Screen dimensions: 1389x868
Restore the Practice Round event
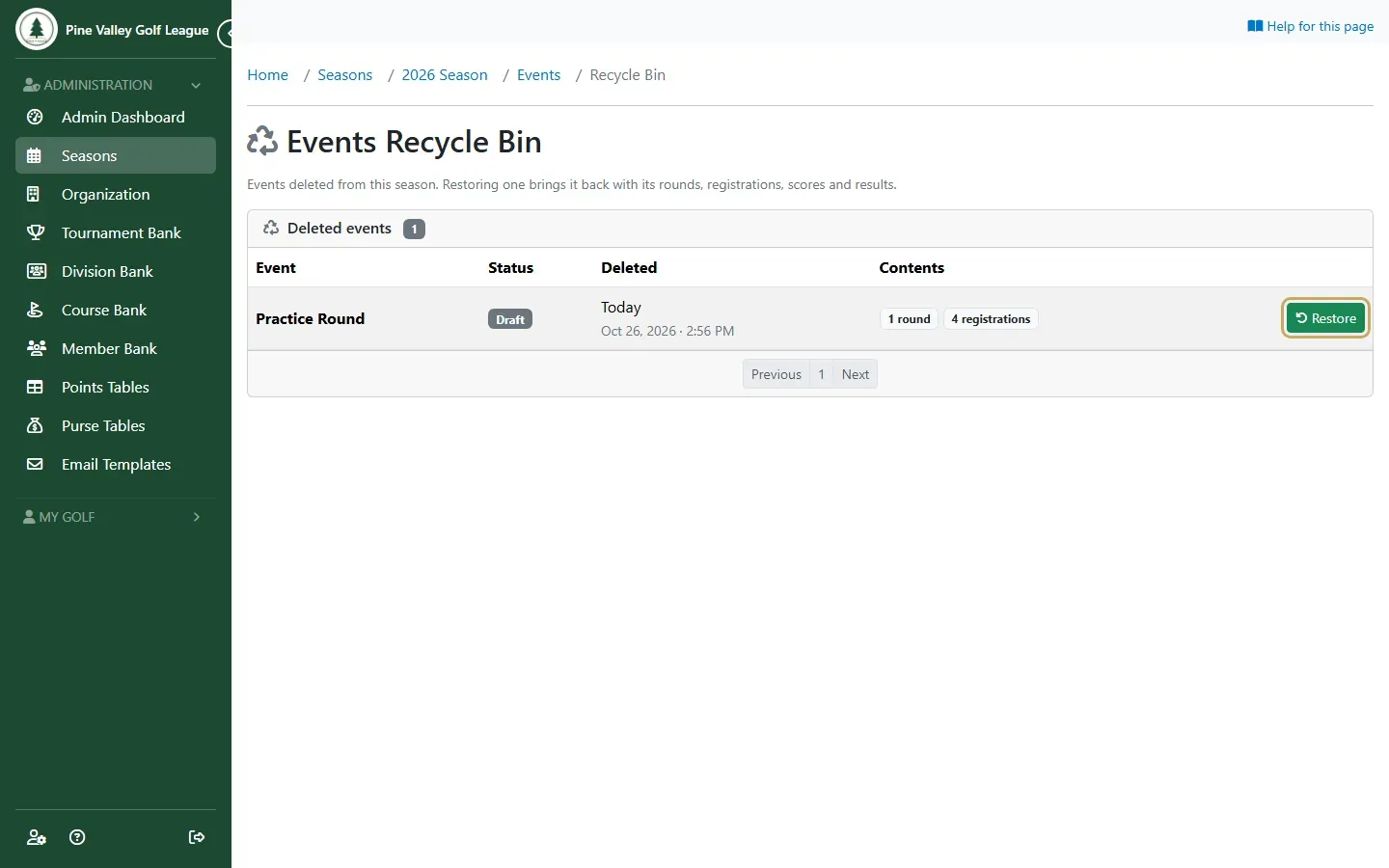(x=1325, y=318)
